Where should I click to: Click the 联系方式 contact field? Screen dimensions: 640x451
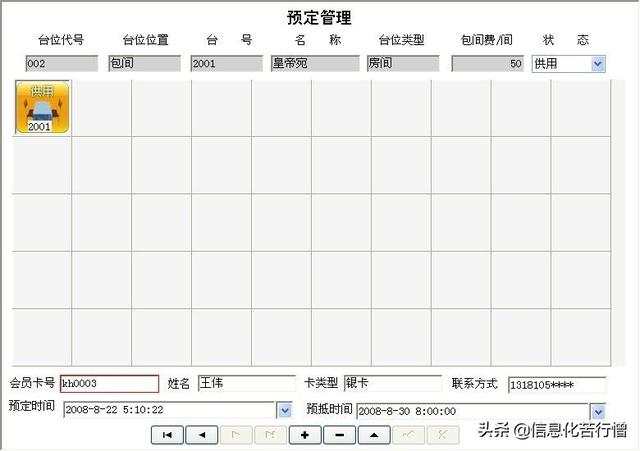[556, 385]
